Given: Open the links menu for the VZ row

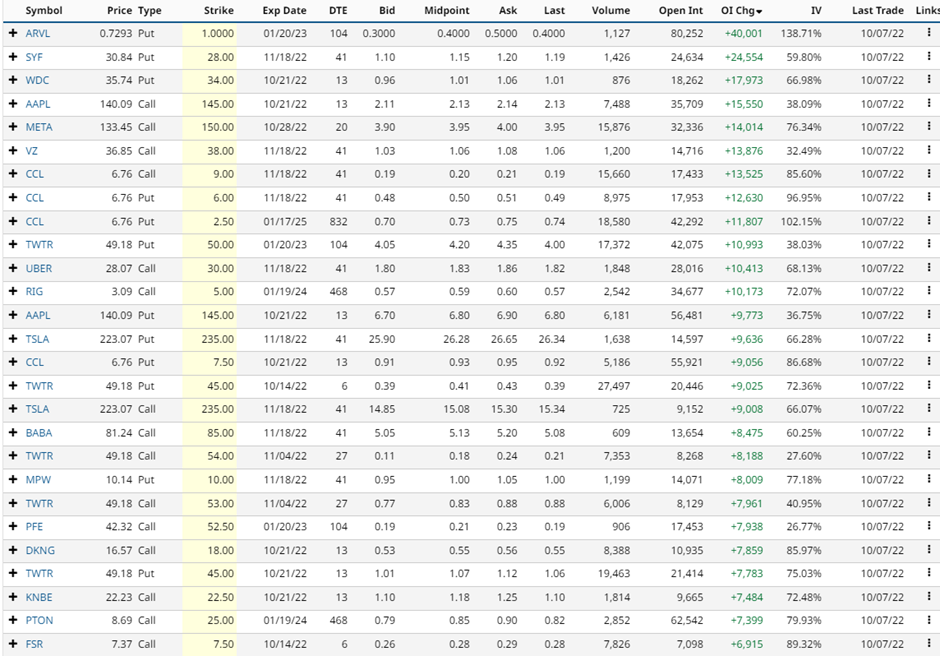Looking at the screenshot, I should pos(929,150).
